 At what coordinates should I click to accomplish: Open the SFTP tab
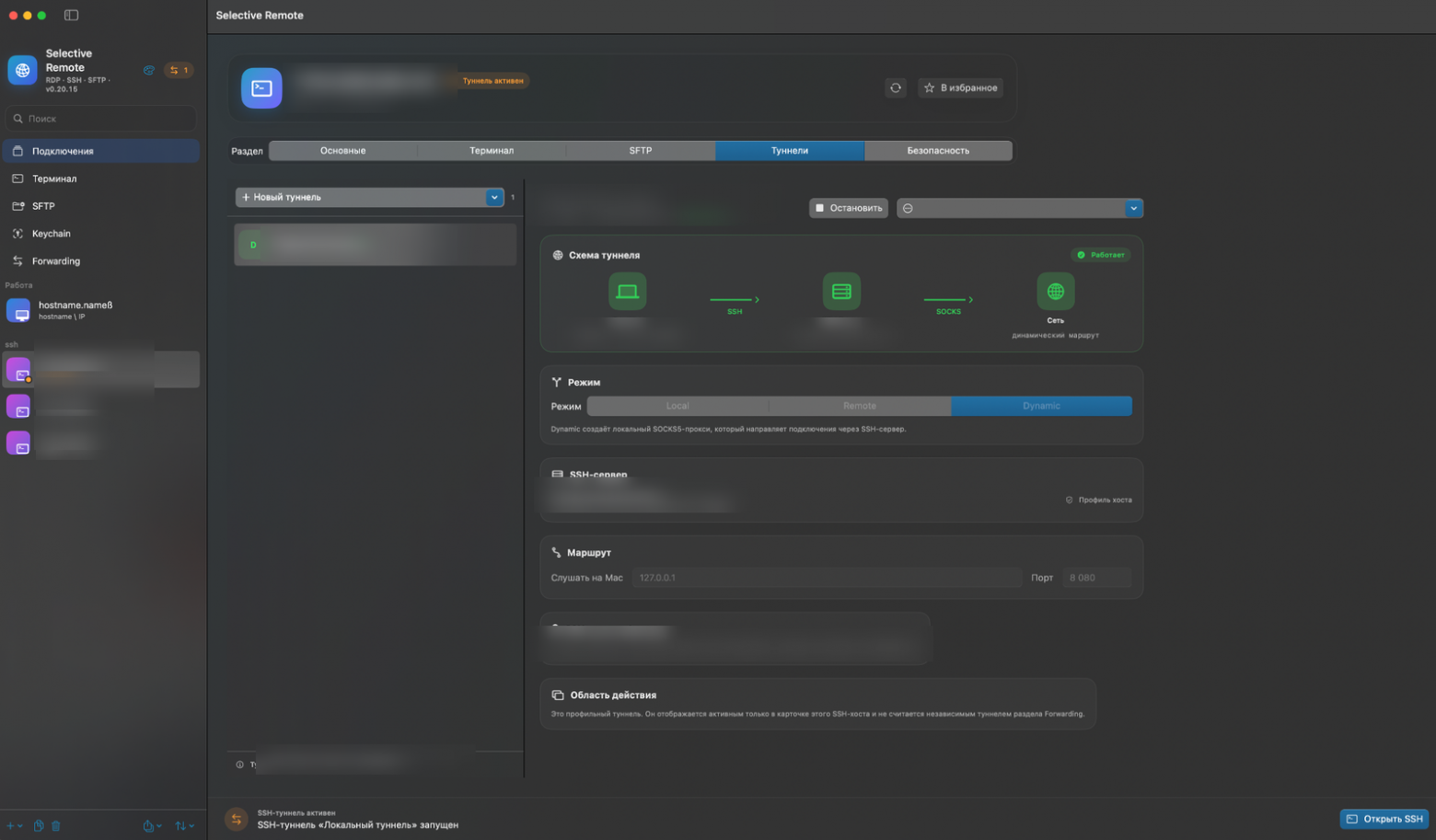click(641, 150)
